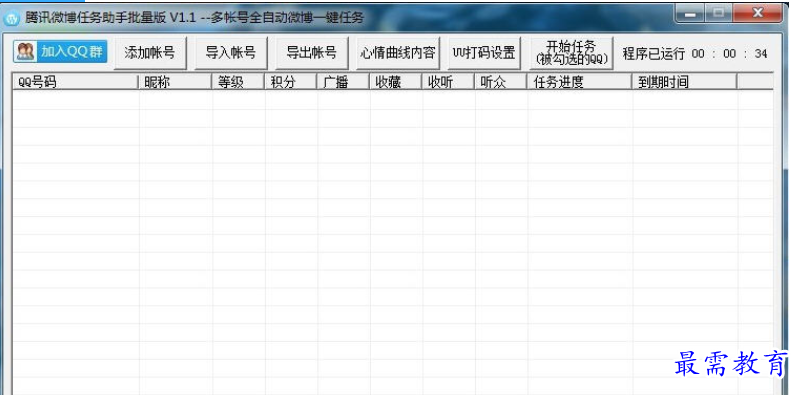This screenshot has height=395, width=796.
Task: Click the app icon in the title bar
Action: coord(12,19)
